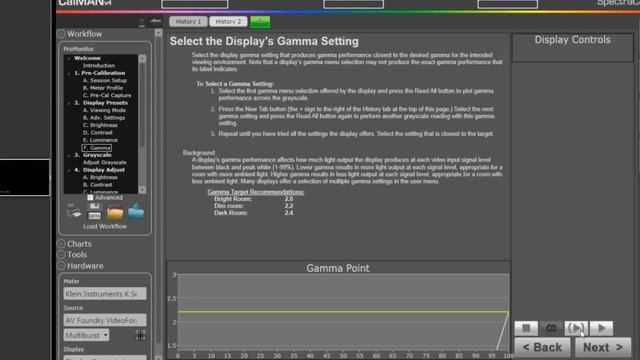Open 3. Grayscale section in tree
The height and width of the screenshot is (360, 640).
[x=93, y=155]
